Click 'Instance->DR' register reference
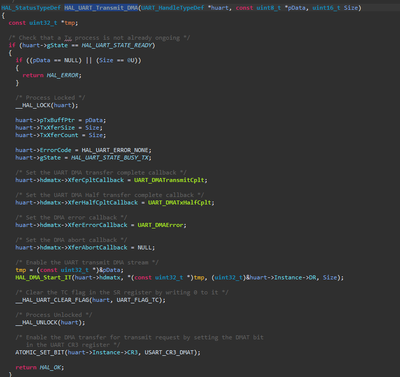 [x=295, y=278]
